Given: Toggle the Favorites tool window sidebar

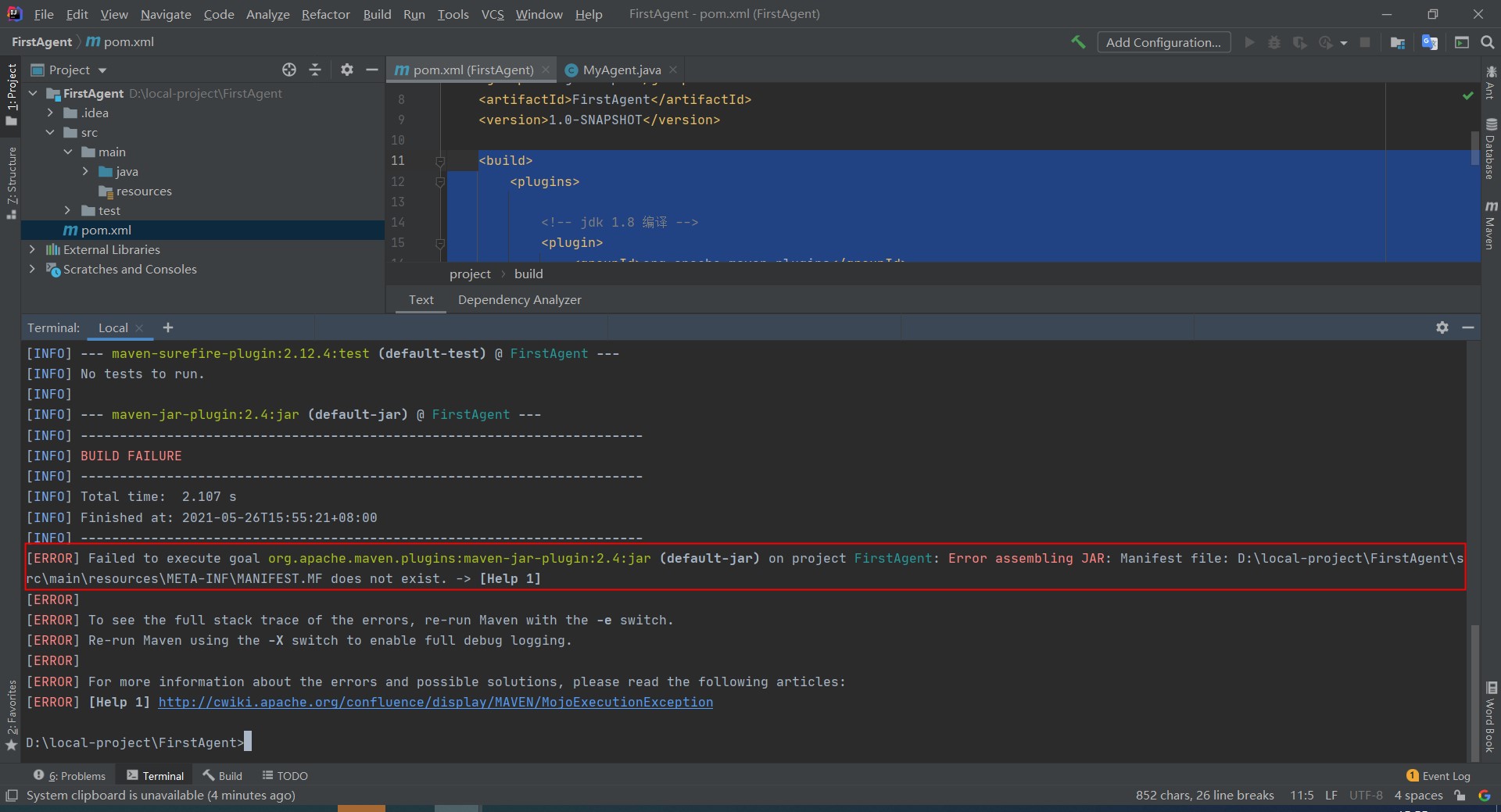Looking at the screenshot, I should (x=11, y=715).
